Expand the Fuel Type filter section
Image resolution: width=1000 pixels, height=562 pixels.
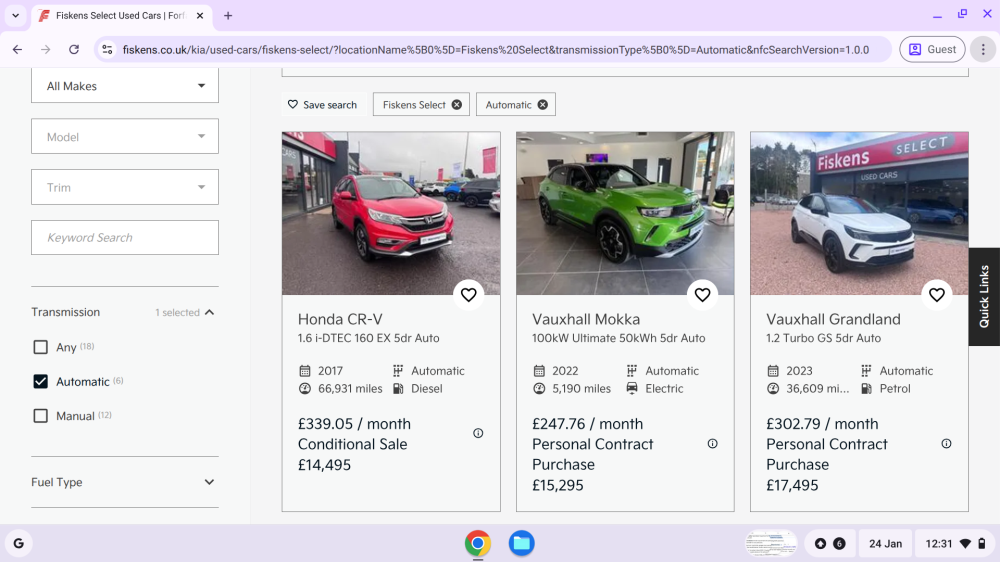click(125, 482)
